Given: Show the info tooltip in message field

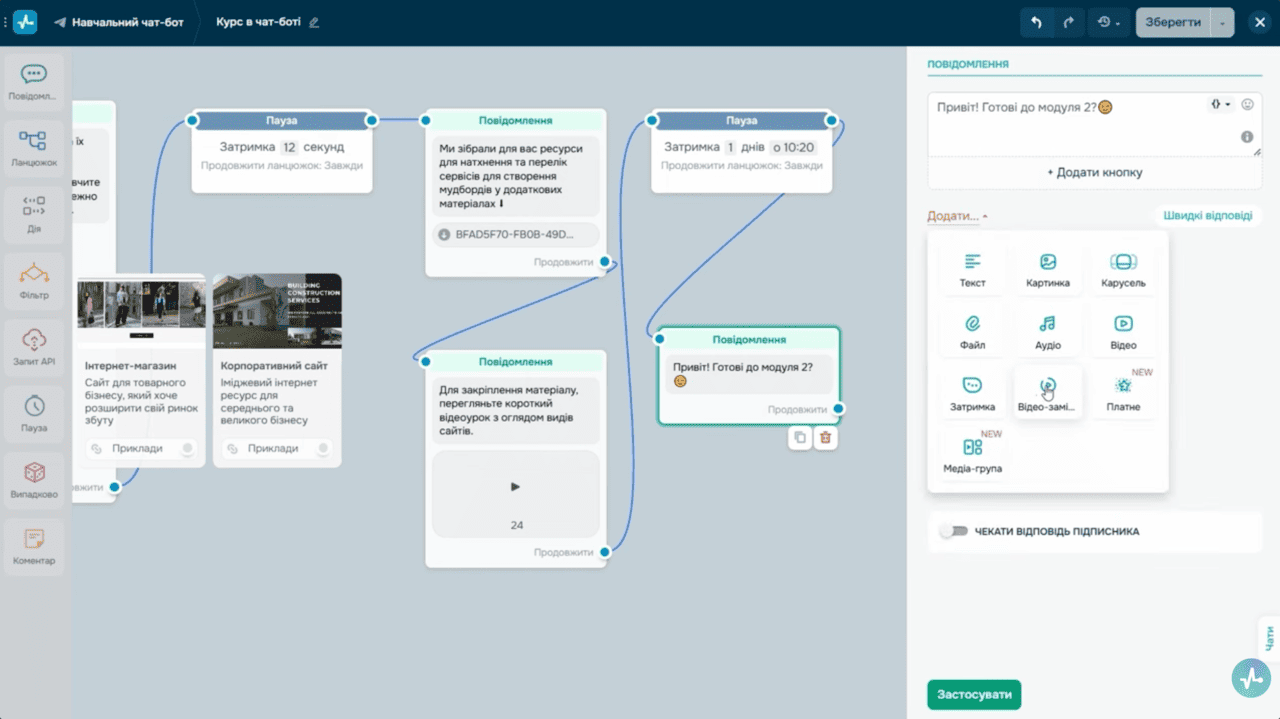Looking at the screenshot, I should [x=1247, y=137].
